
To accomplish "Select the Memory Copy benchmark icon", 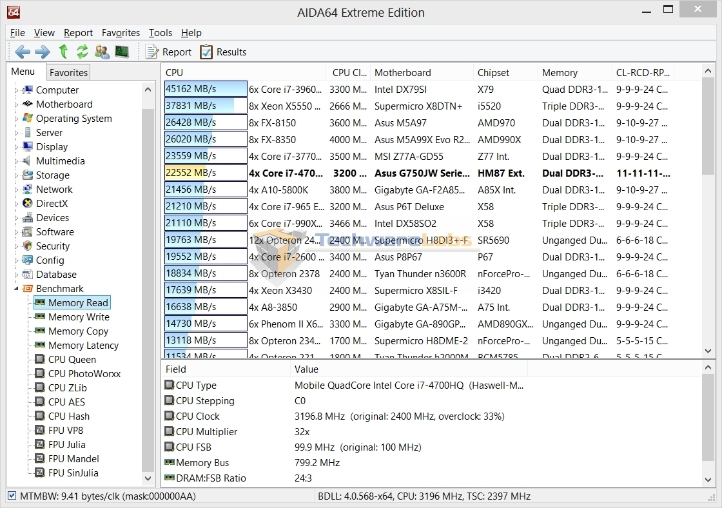I will click(40, 331).
